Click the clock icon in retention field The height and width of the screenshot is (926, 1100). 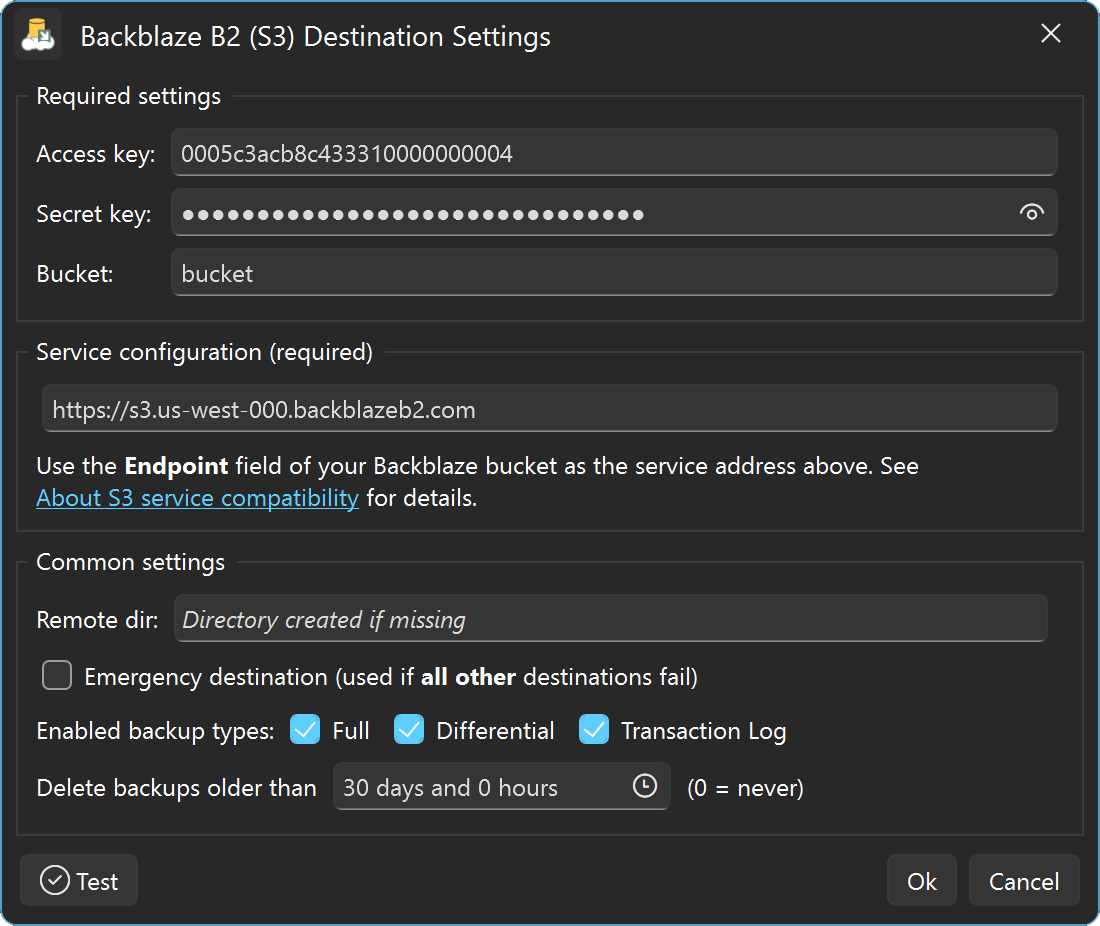[645, 786]
